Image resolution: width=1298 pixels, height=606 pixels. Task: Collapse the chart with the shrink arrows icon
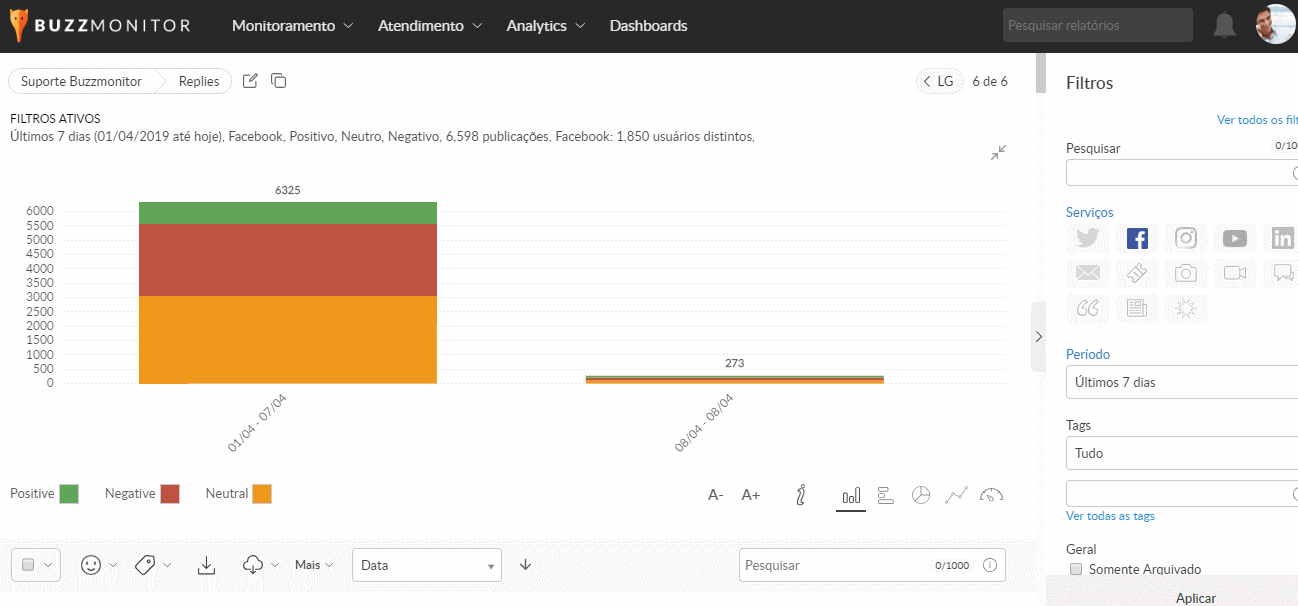click(998, 152)
